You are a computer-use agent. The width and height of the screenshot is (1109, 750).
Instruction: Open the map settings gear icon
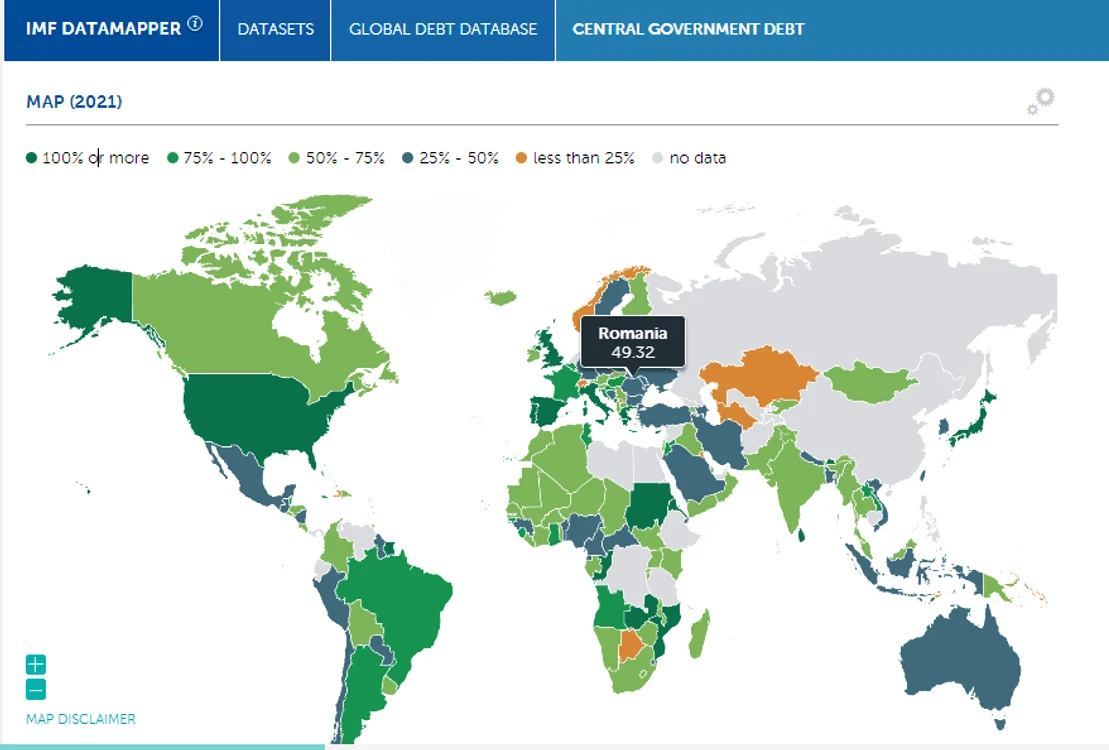point(1041,100)
